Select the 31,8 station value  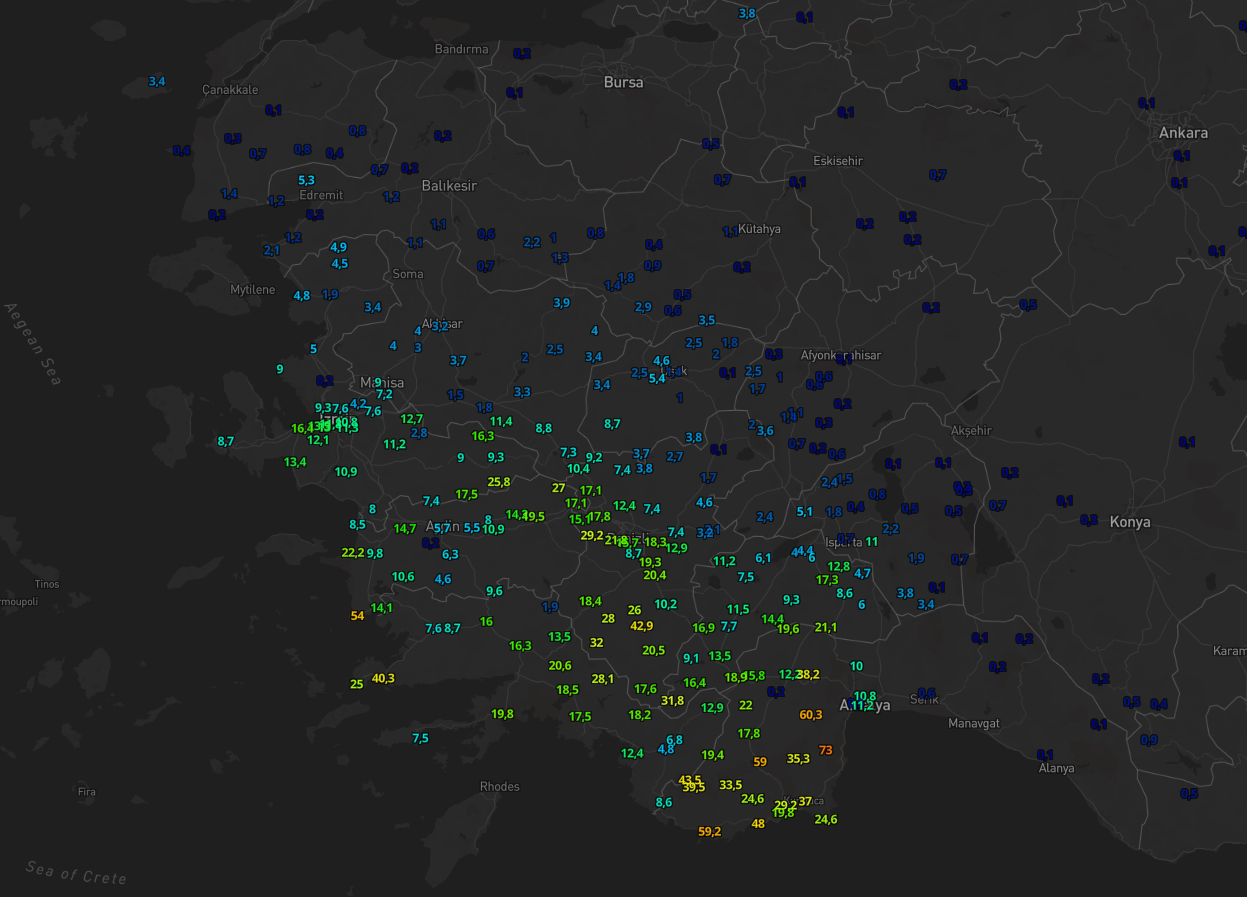(673, 701)
